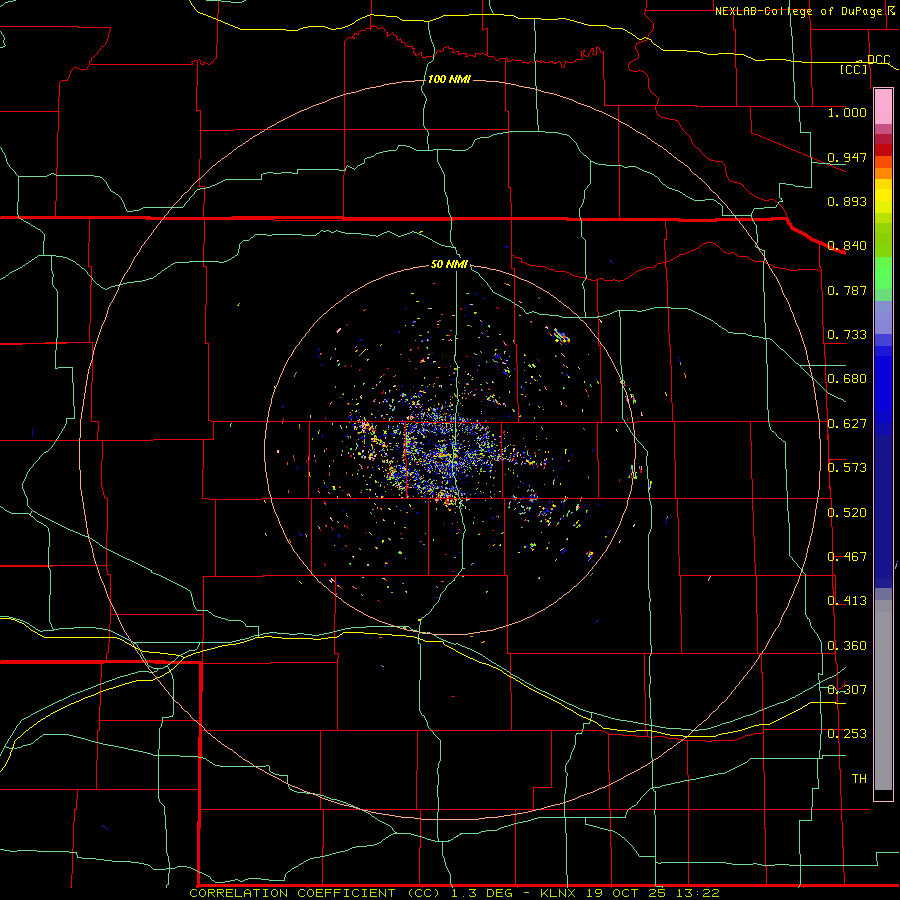
Task: Select the 0.627 scale value
Action: (847, 424)
